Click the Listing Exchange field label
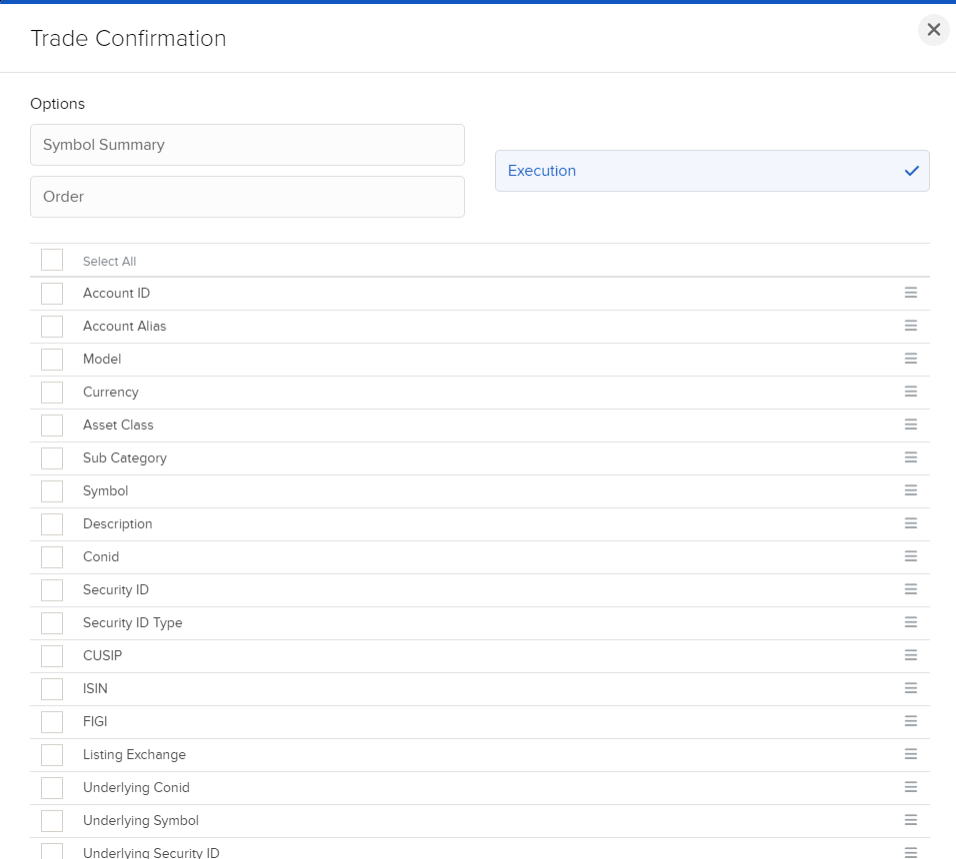The width and height of the screenshot is (956, 859). (134, 754)
